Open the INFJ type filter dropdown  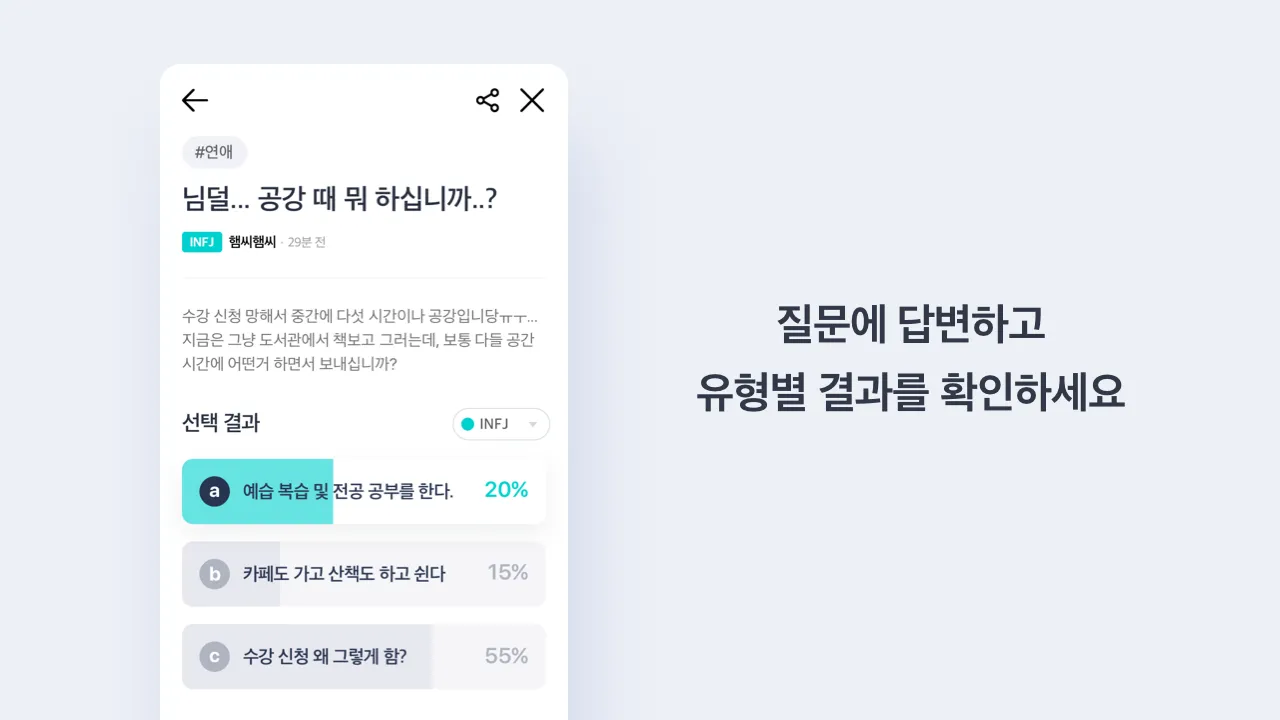[501, 424]
